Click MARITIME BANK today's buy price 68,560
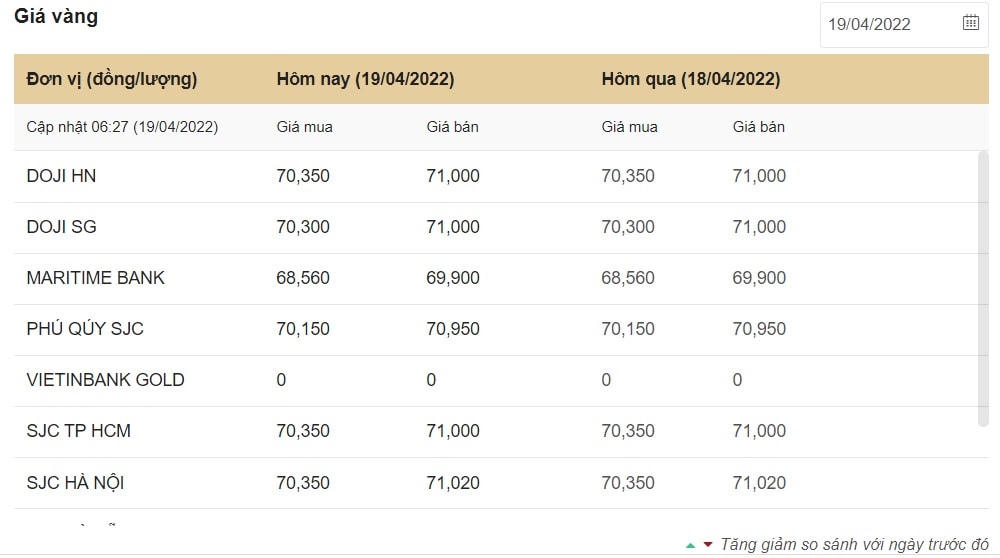This screenshot has height=558, width=1000. tap(303, 278)
